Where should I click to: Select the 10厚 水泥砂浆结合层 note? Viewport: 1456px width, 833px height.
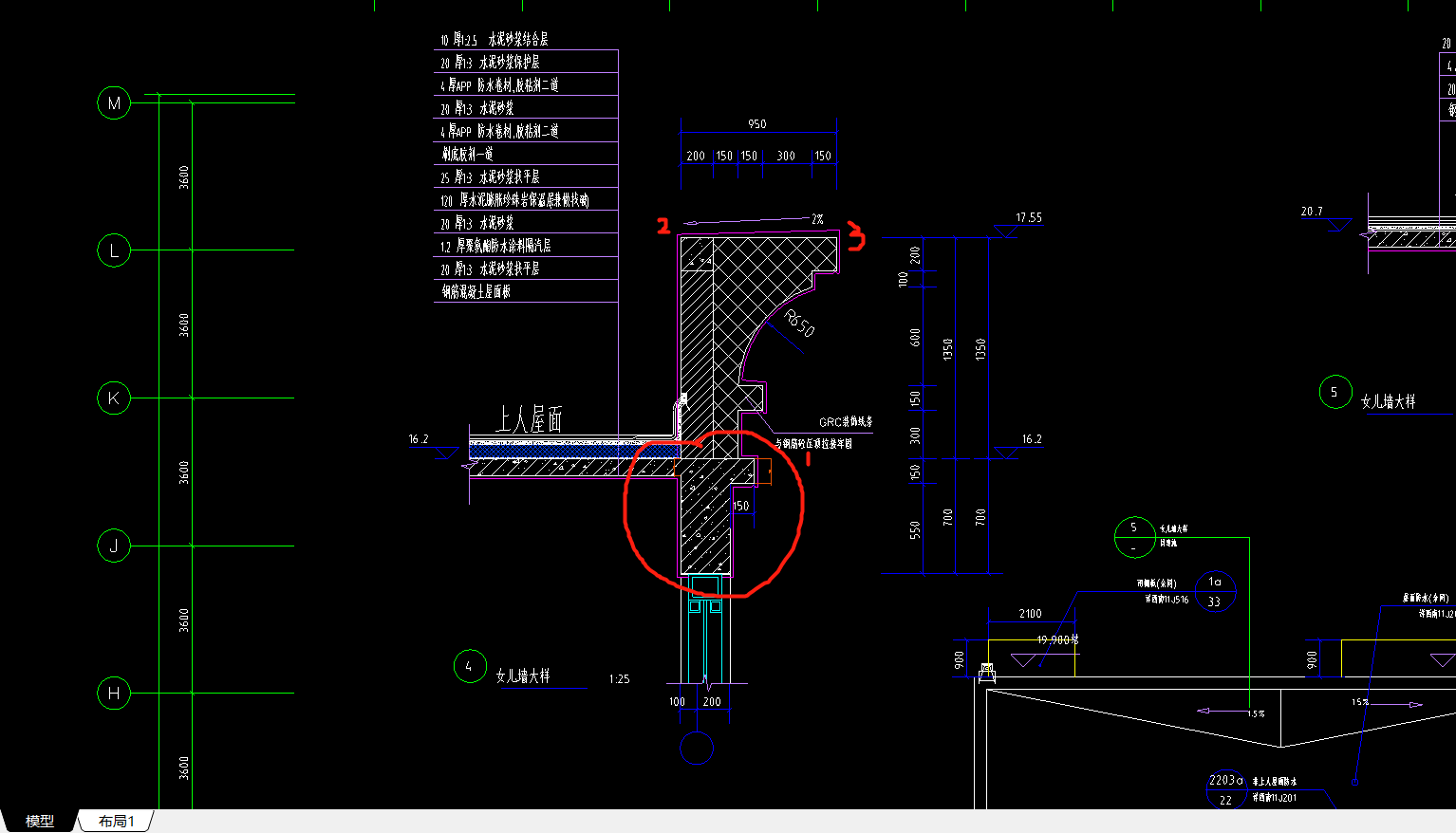[494, 40]
